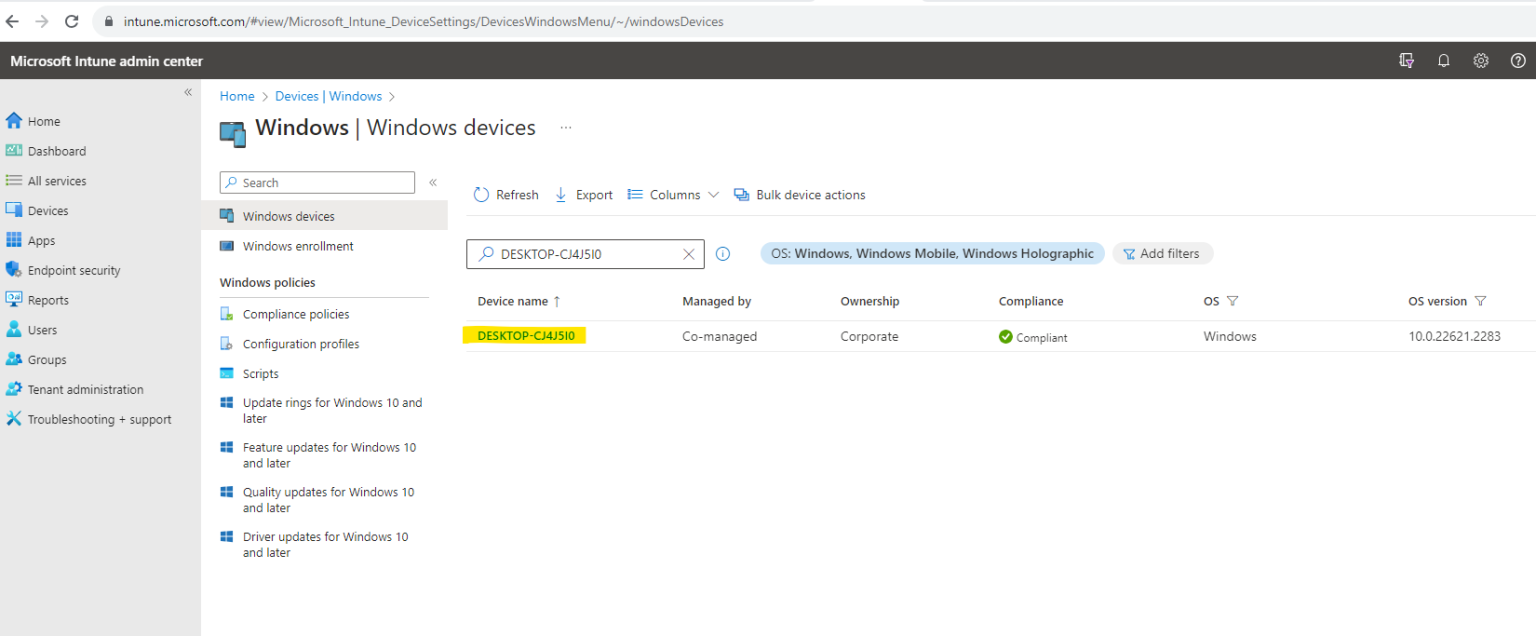
Task: Collapse the Windows policies side panel
Action: pos(433,182)
